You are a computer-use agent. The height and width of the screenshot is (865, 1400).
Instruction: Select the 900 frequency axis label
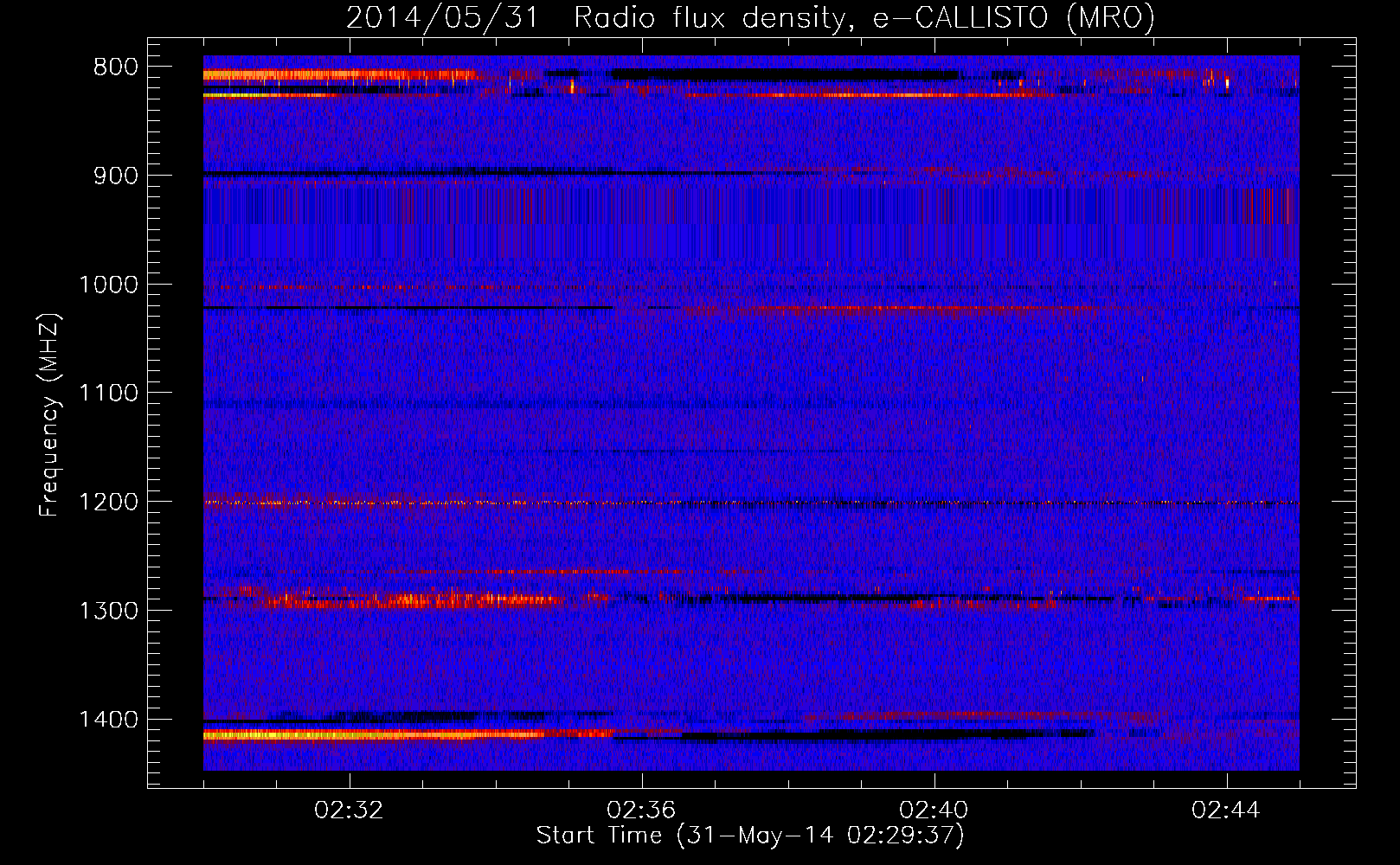click(115, 176)
